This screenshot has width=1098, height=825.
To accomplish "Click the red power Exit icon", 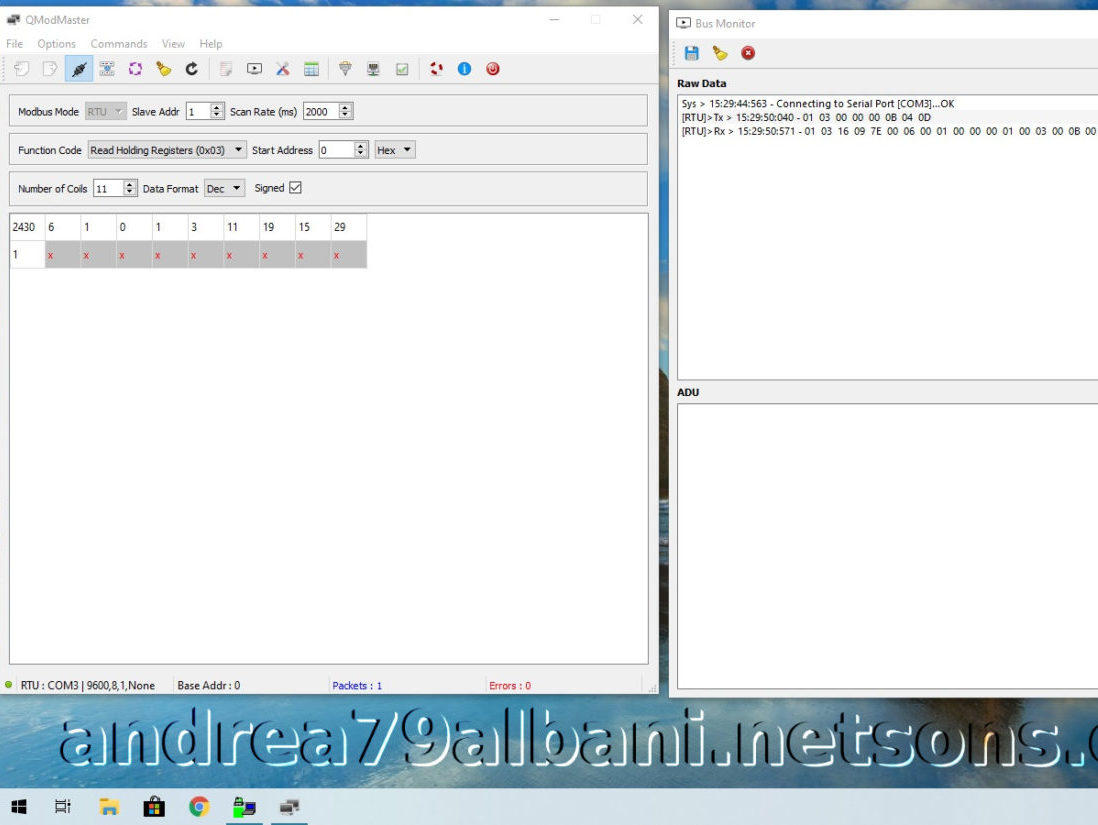I will click(493, 69).
